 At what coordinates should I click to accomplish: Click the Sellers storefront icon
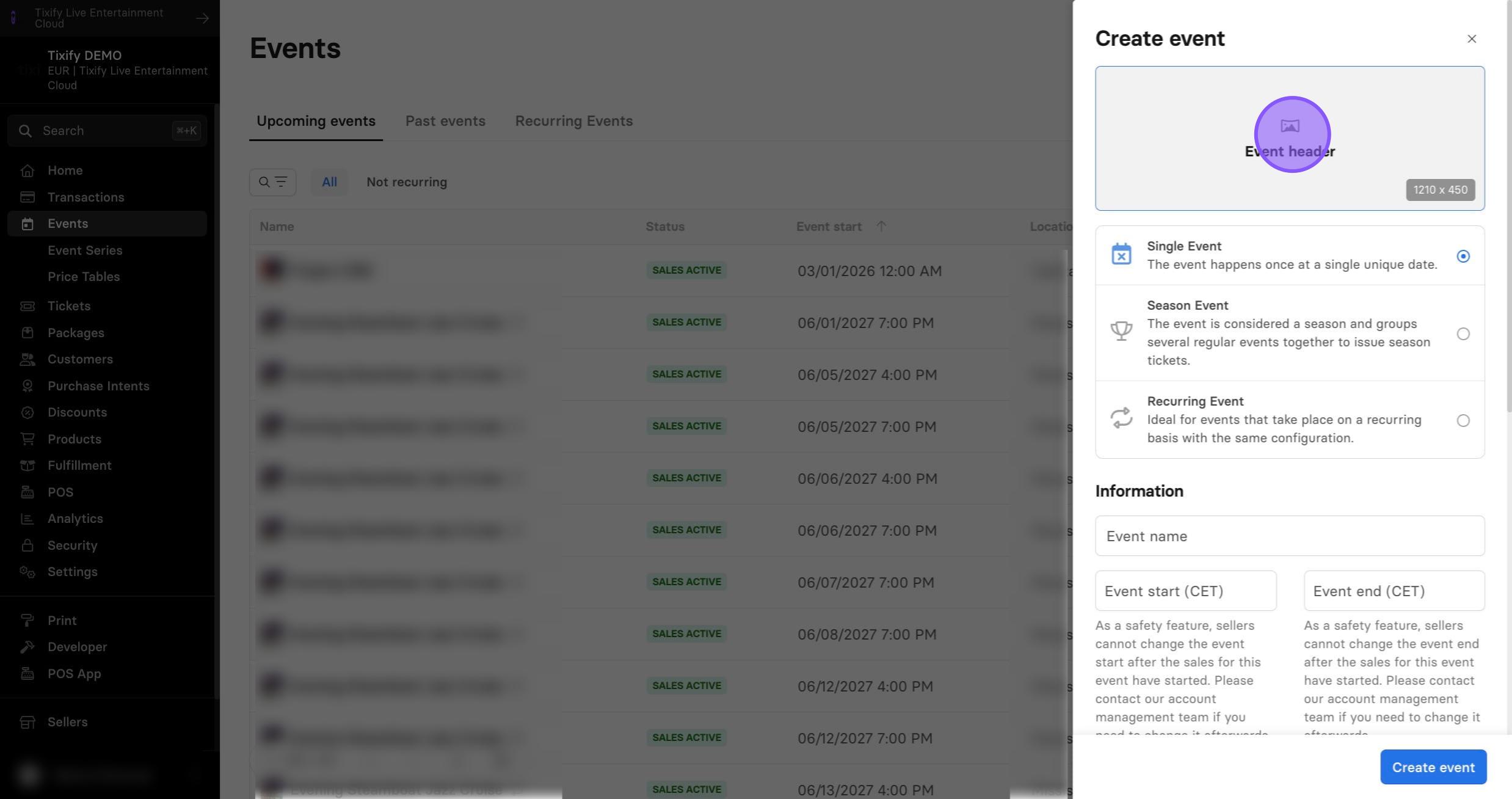[27, 722]
